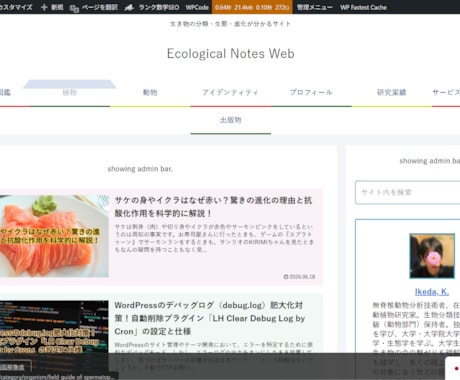
Task: Open the プロフィール navigation tab
Action: pyautogui.click(x=311, y=92)
